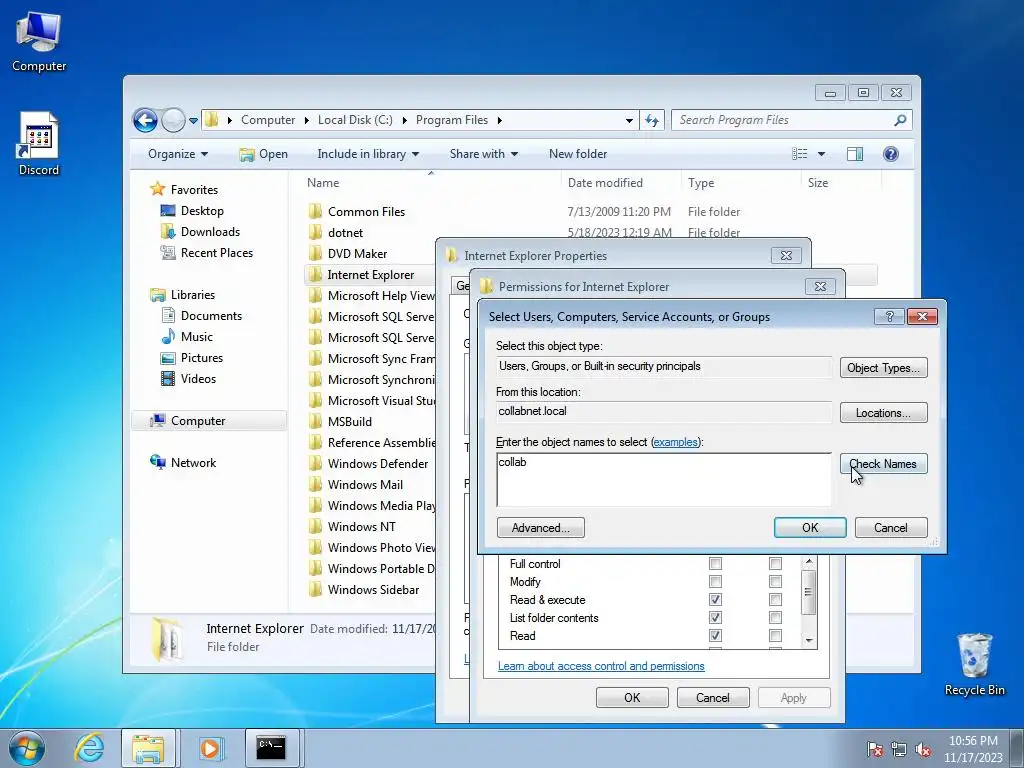Click the search magnifier in Program Files search
This screenshot has width=1024, height=768.
[900, 120]
